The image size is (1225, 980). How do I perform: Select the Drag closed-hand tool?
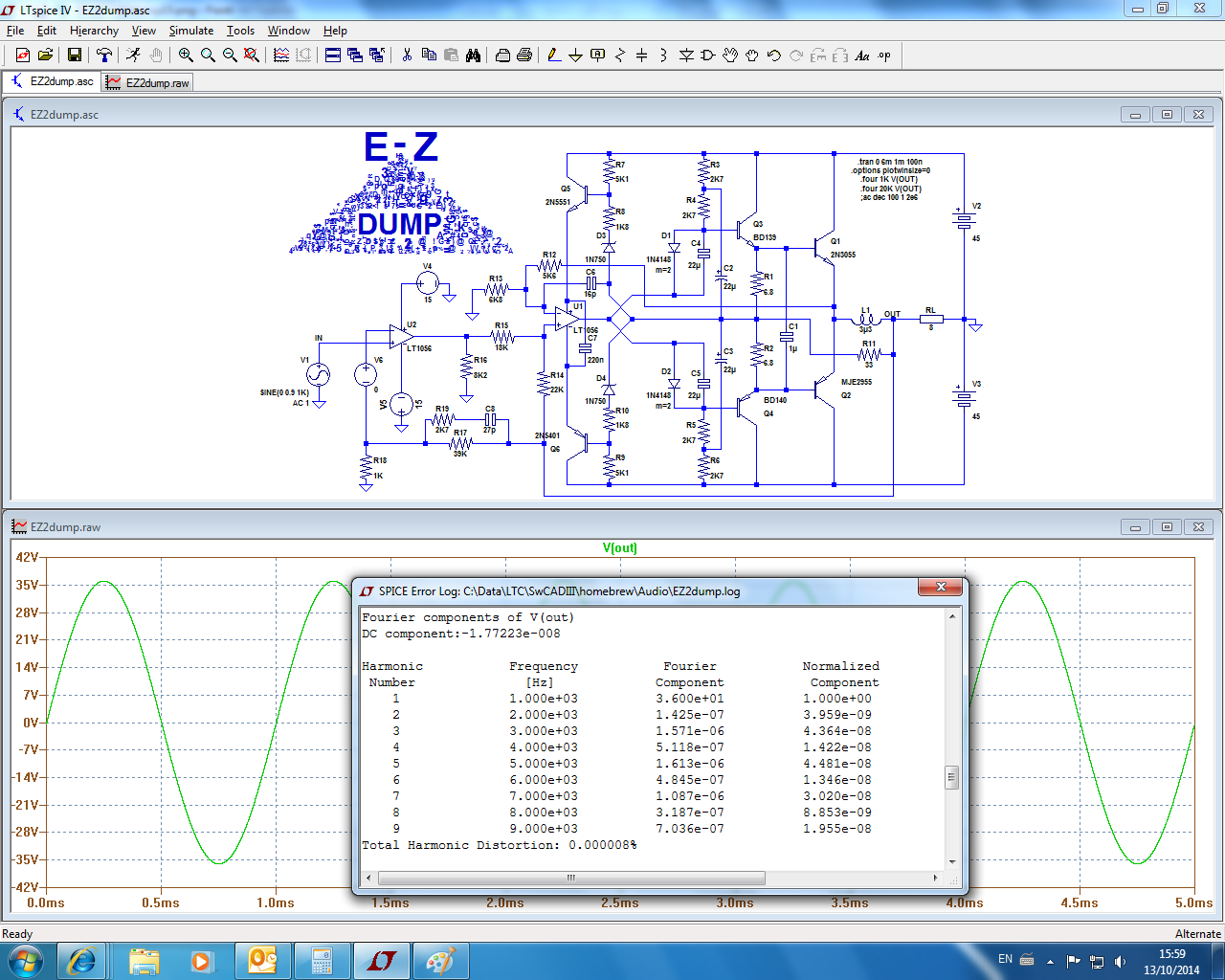752,56
